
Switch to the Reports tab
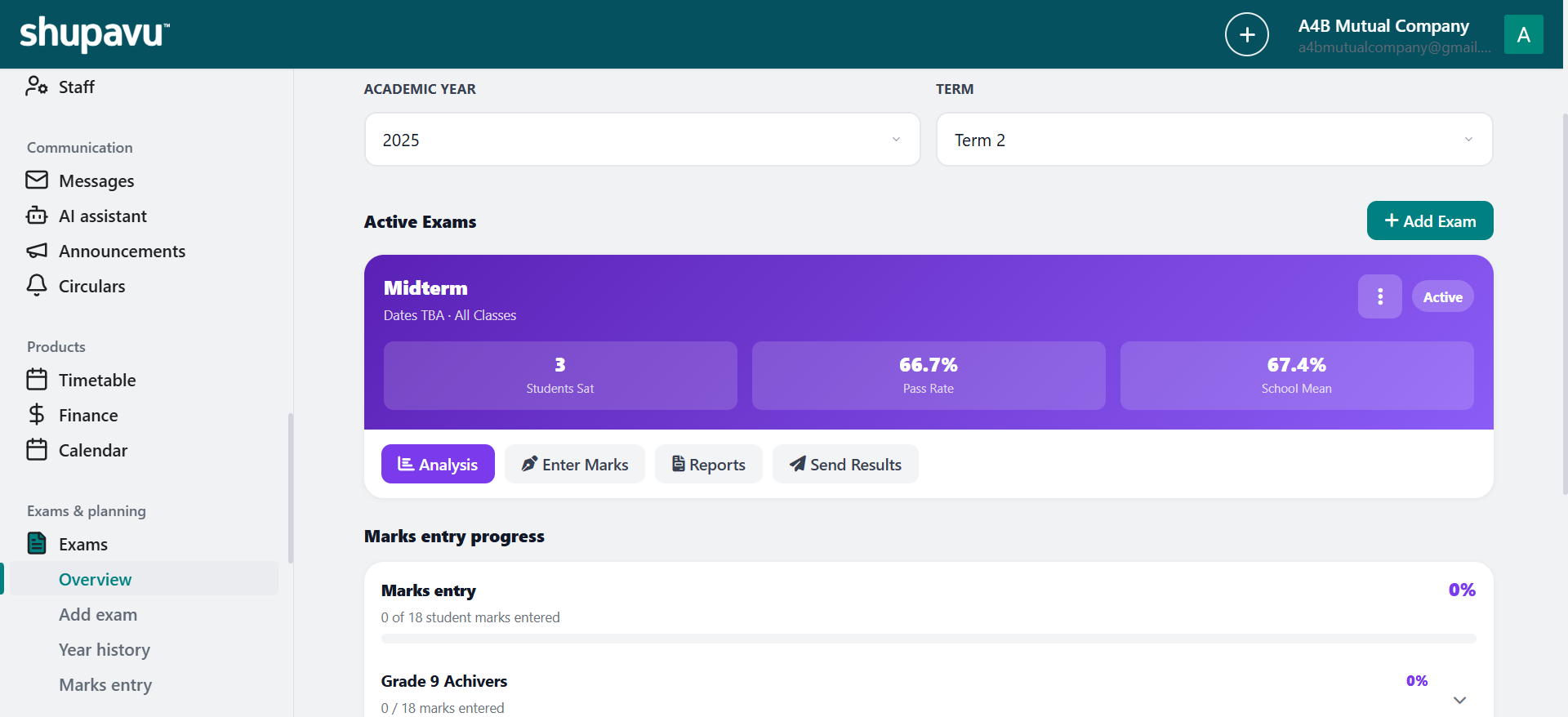pos(709,464)
